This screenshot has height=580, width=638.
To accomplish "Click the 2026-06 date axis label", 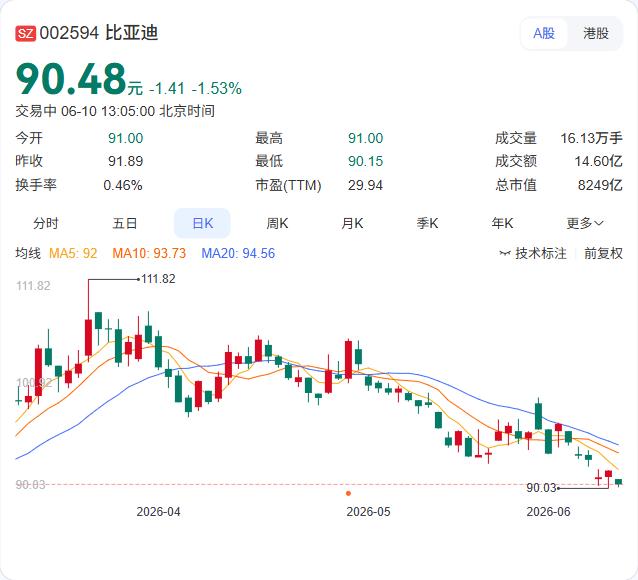I will [x=548, y=512].
